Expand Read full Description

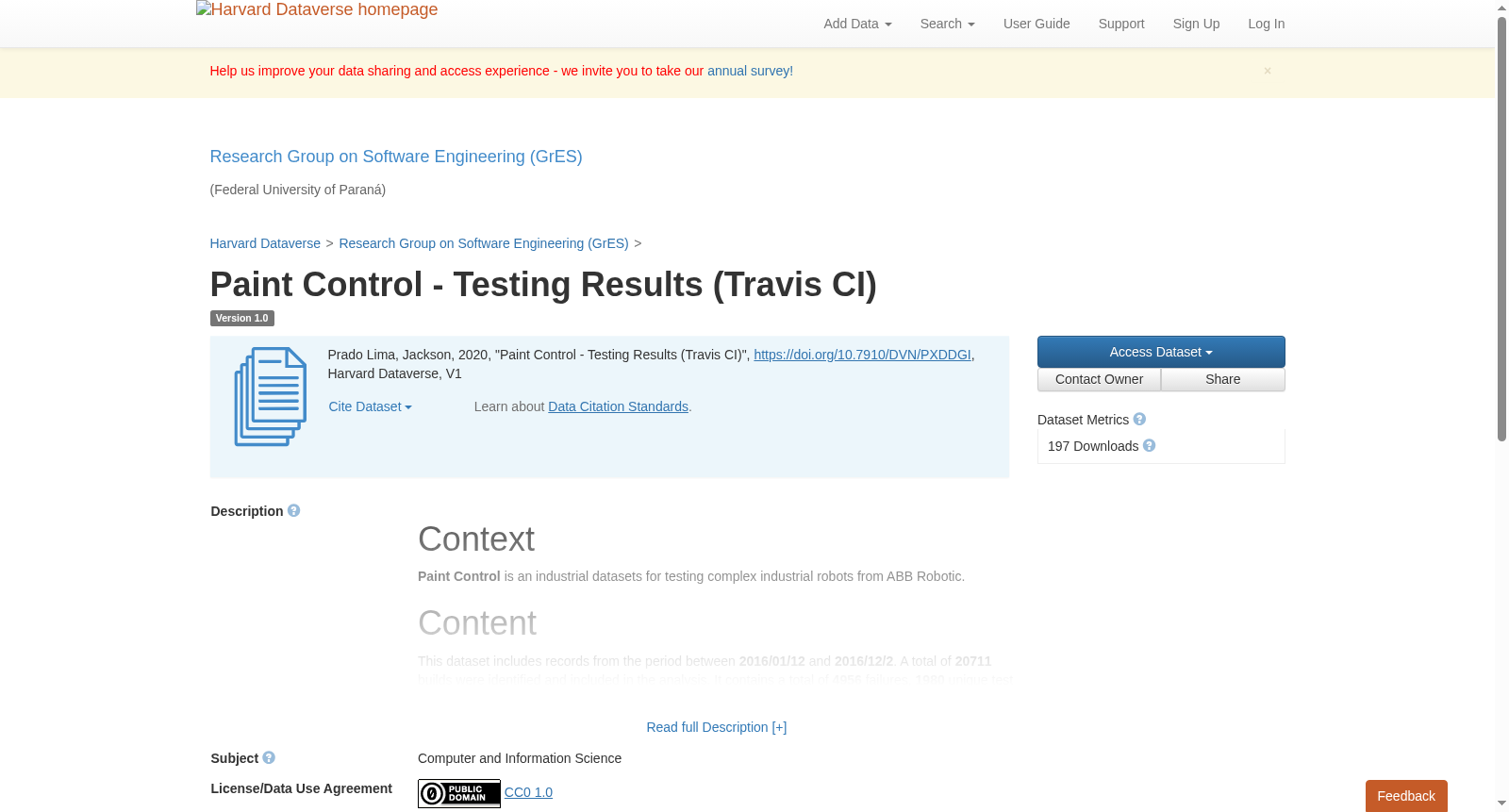click(716, 727)
